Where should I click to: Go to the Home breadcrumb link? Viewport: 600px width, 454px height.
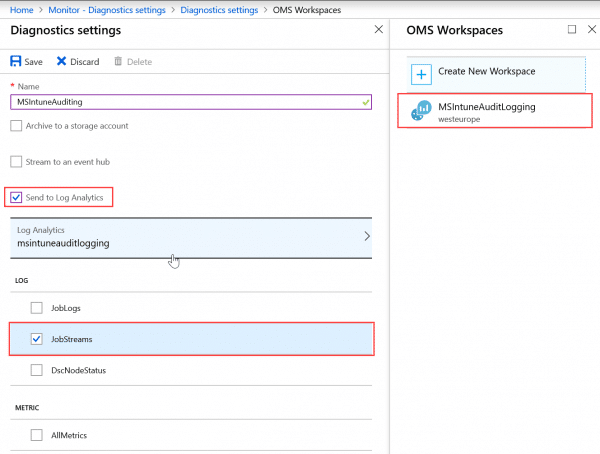(21, 10)
